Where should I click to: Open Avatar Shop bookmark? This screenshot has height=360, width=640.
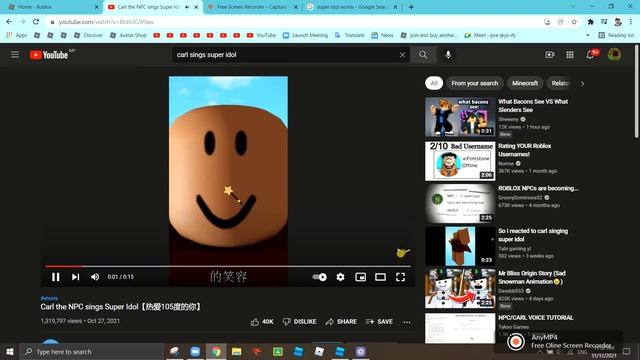(128, 36)
